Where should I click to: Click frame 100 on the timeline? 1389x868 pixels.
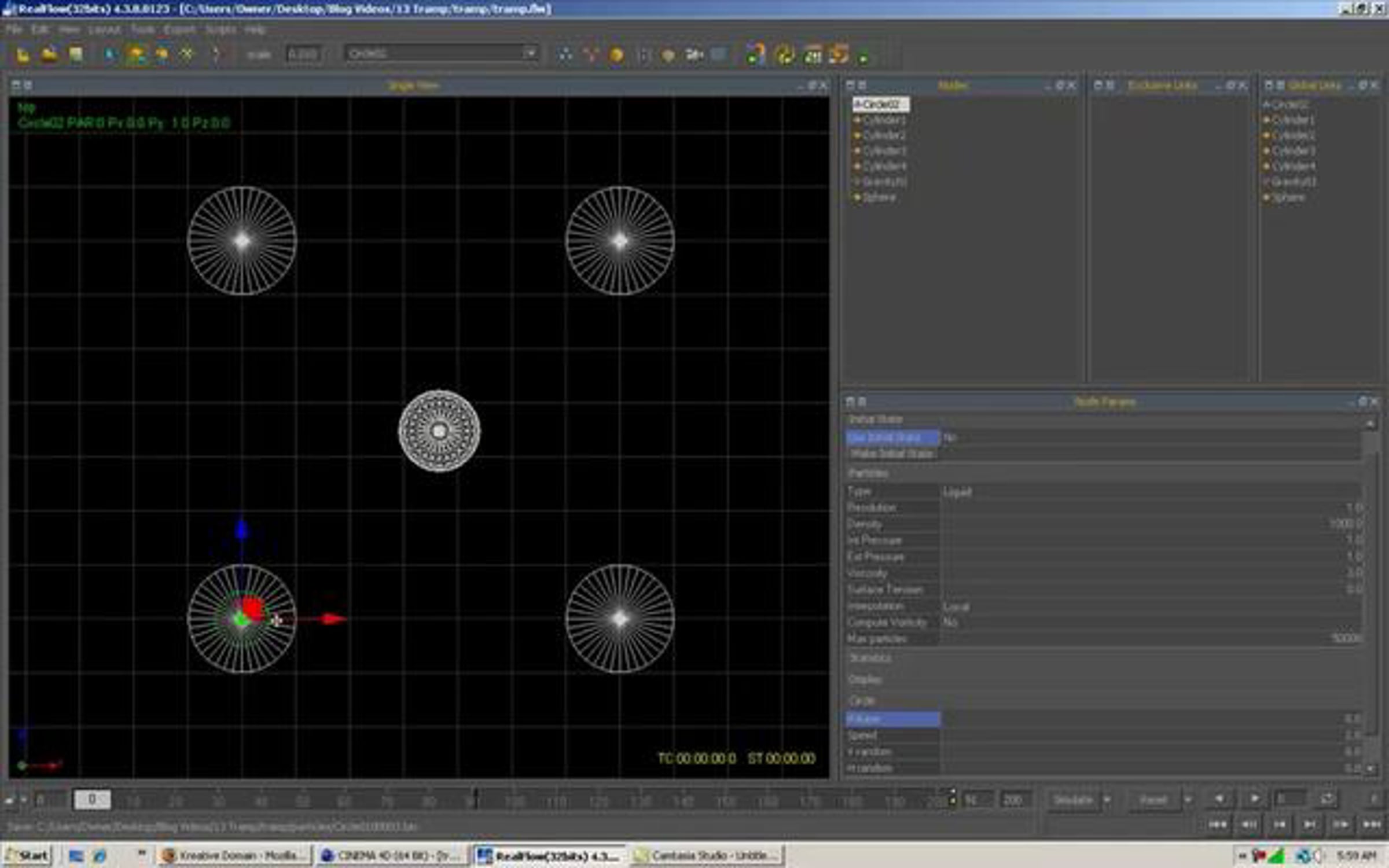[x=515, y=801]
